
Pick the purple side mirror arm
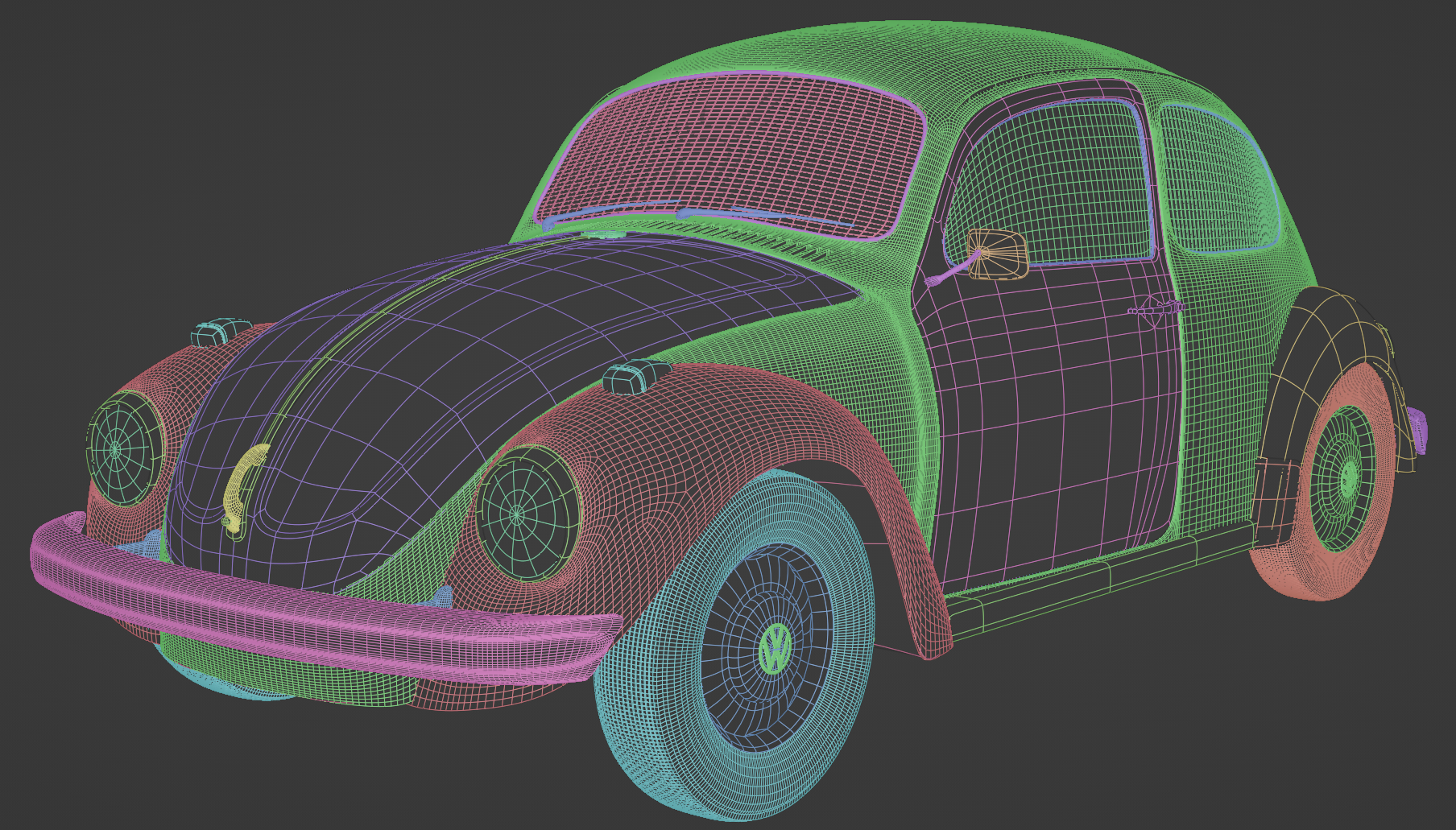pyautogui.click(x=953, y=270)
